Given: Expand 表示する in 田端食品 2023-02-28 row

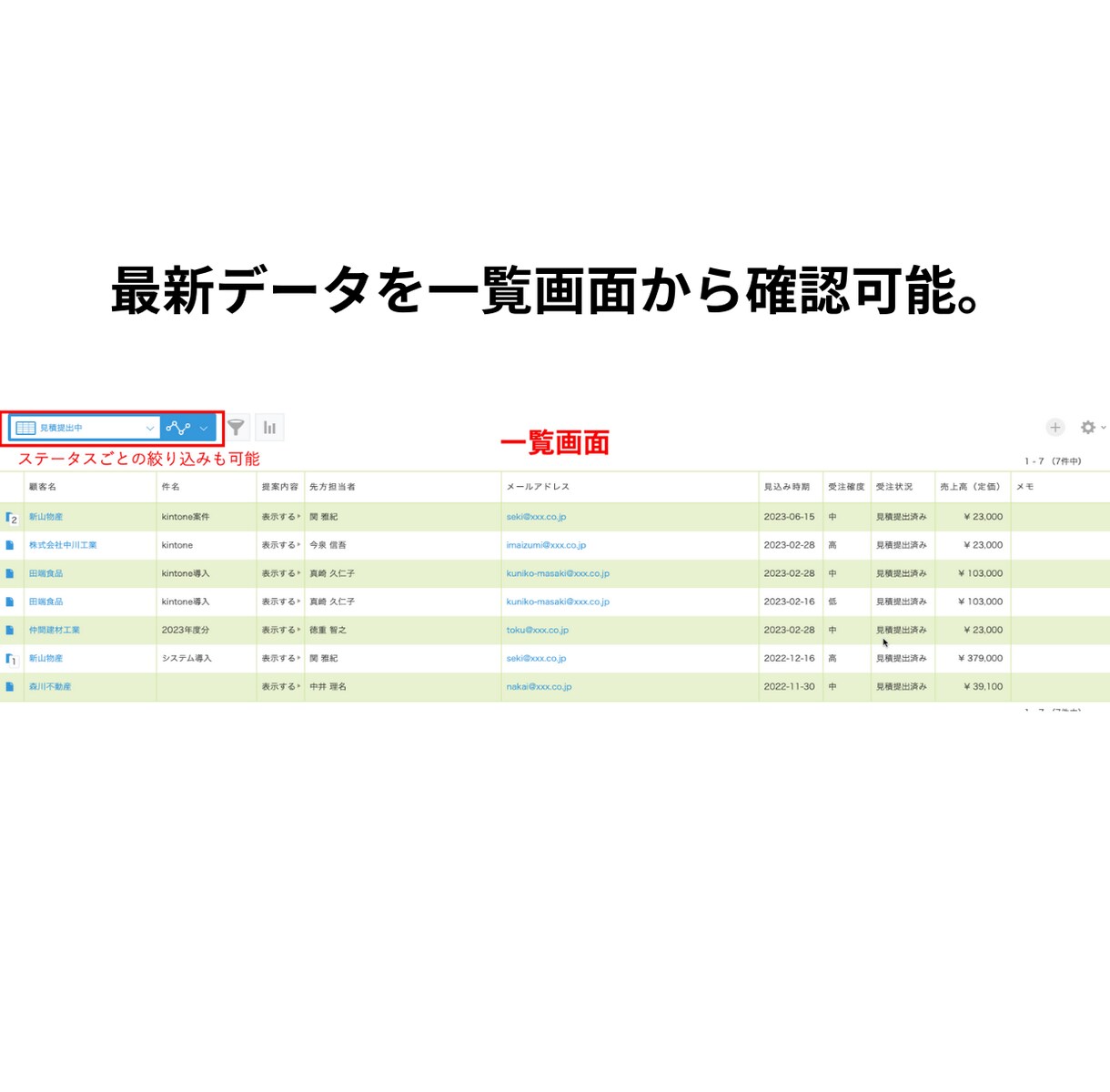Looking at the screenshot, I should point(281,573).
